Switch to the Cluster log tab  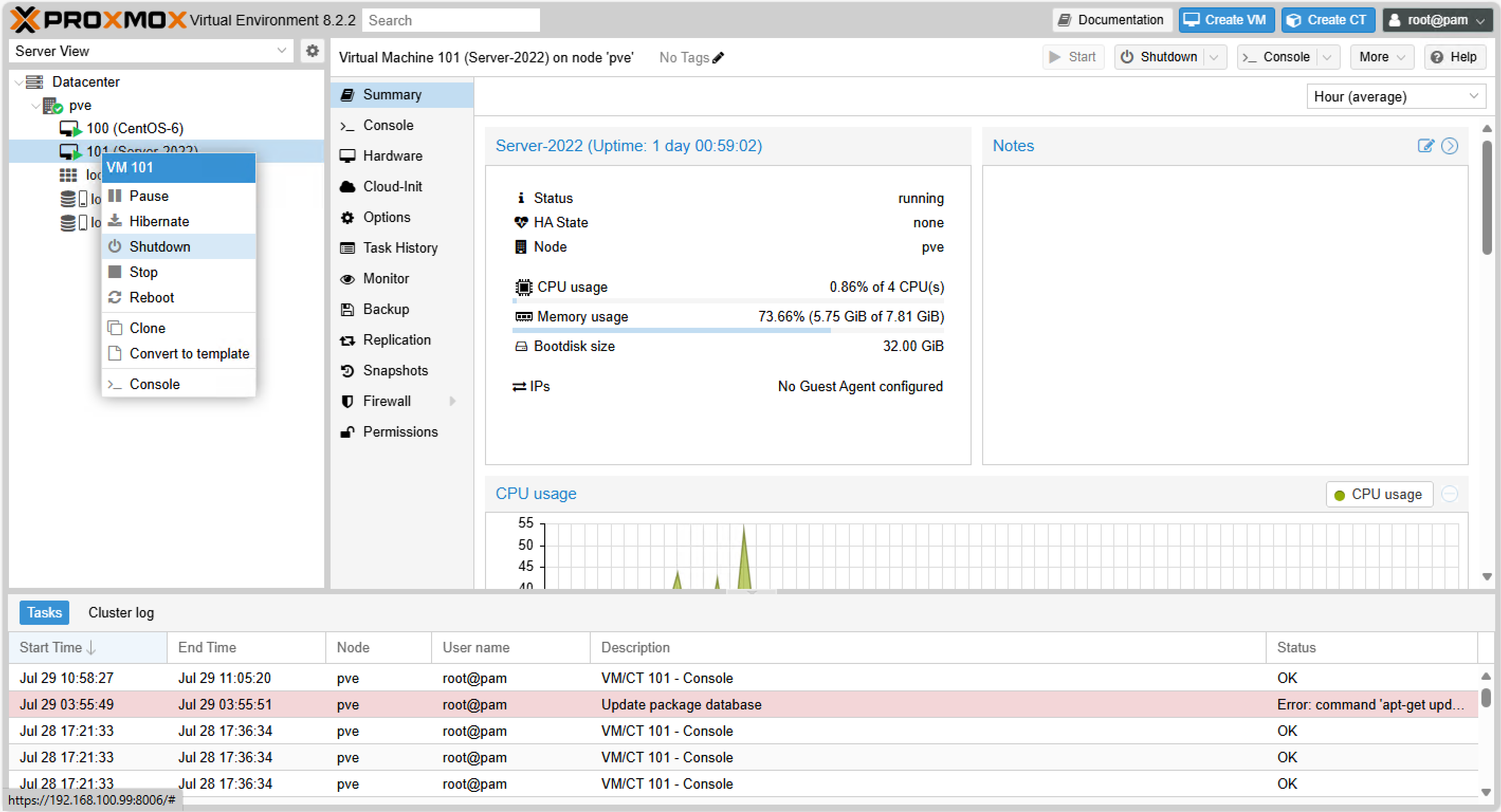pyautogui.click(x=121, y=613)
